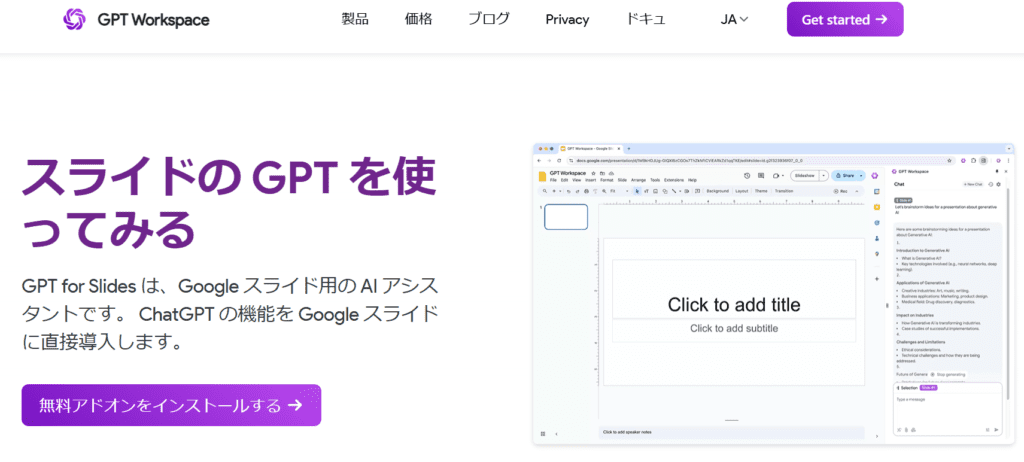Select the cursor select tool
The image size is (1024, 462).
637,191
